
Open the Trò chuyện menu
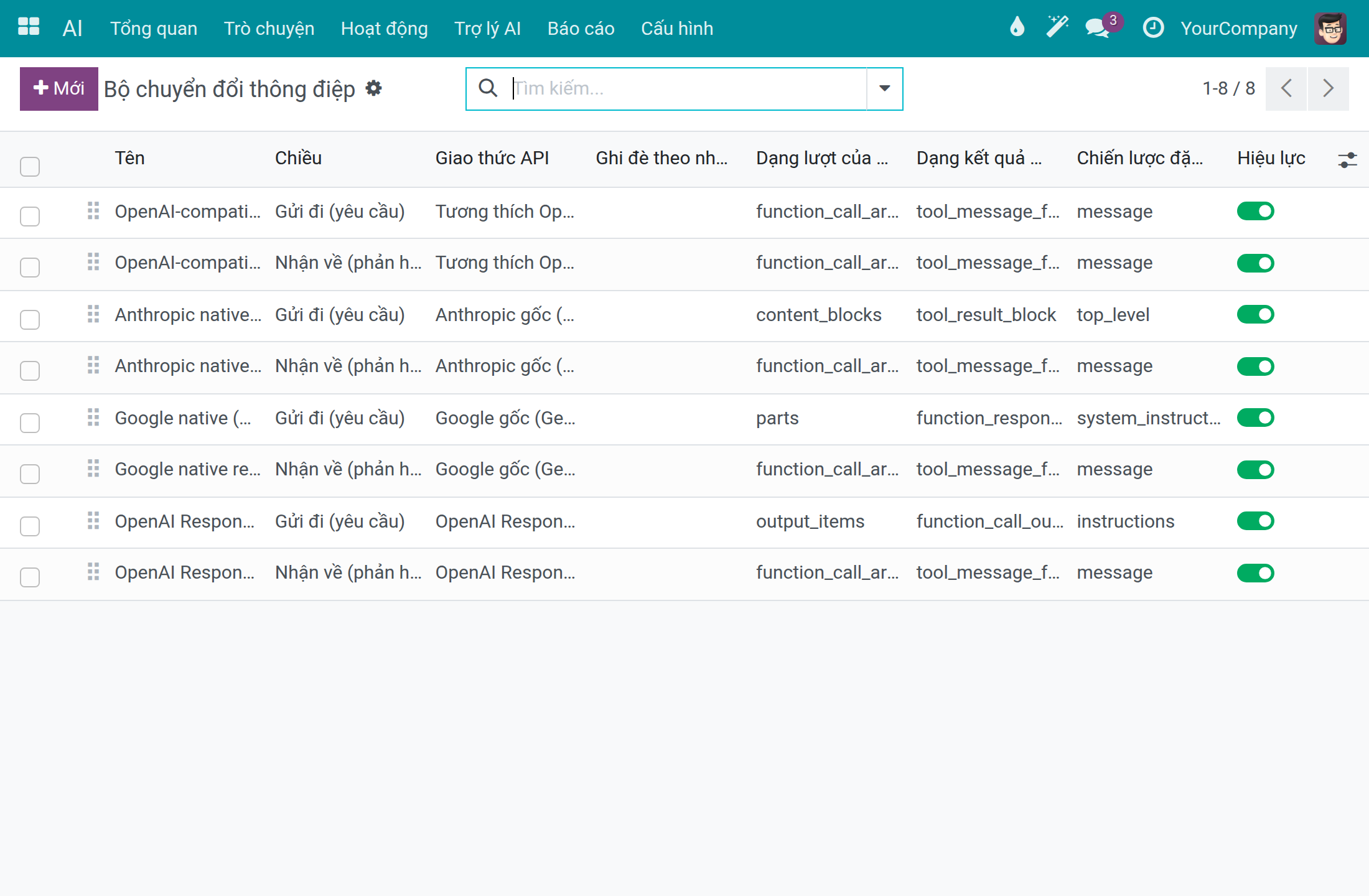tap(269, 29)
